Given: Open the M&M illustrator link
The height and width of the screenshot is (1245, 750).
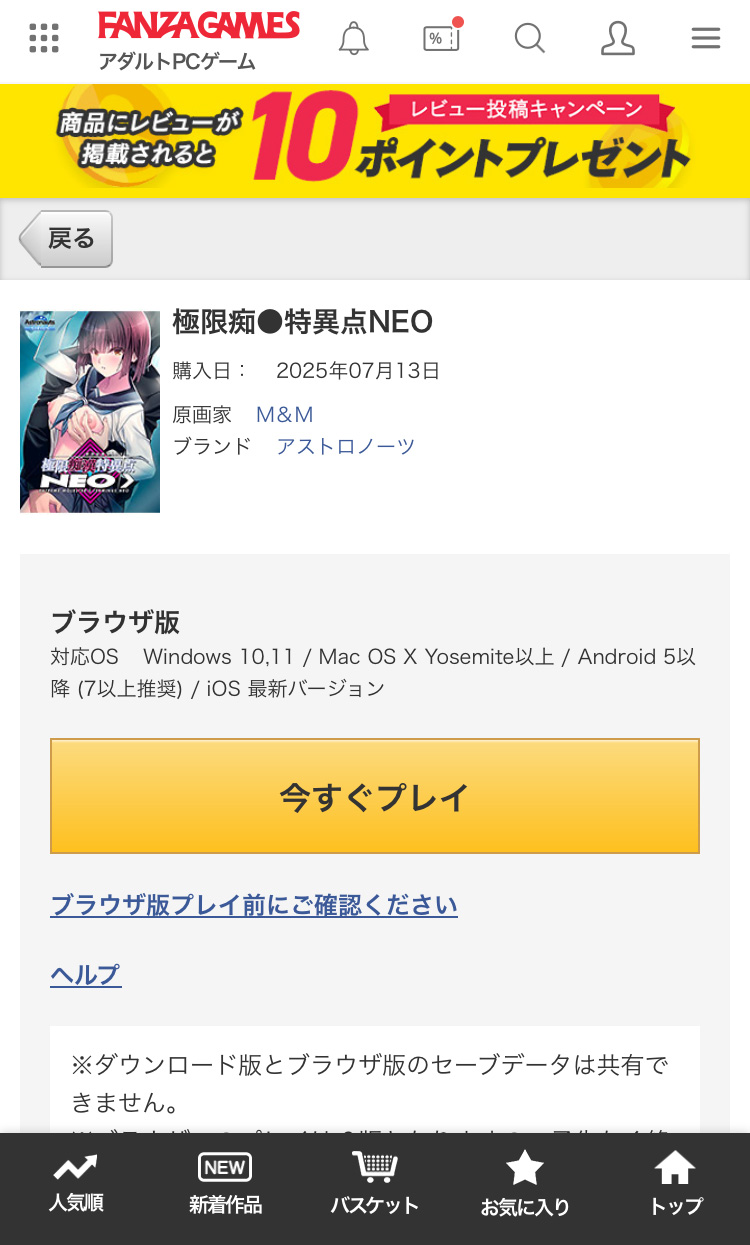Looking at the screenshot, I should (x=285, y=414).
